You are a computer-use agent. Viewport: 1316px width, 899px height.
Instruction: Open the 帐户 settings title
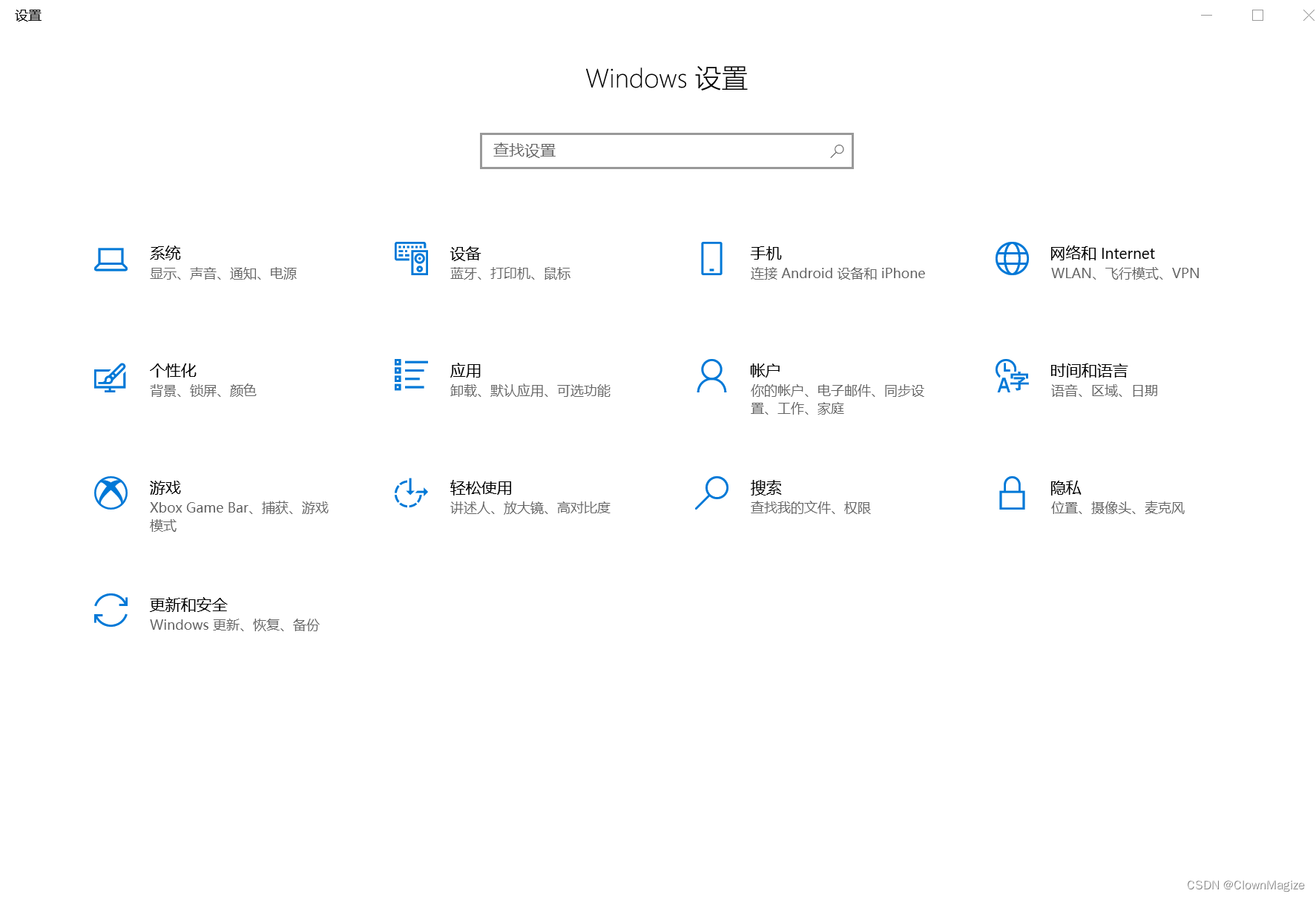(765, 371)
